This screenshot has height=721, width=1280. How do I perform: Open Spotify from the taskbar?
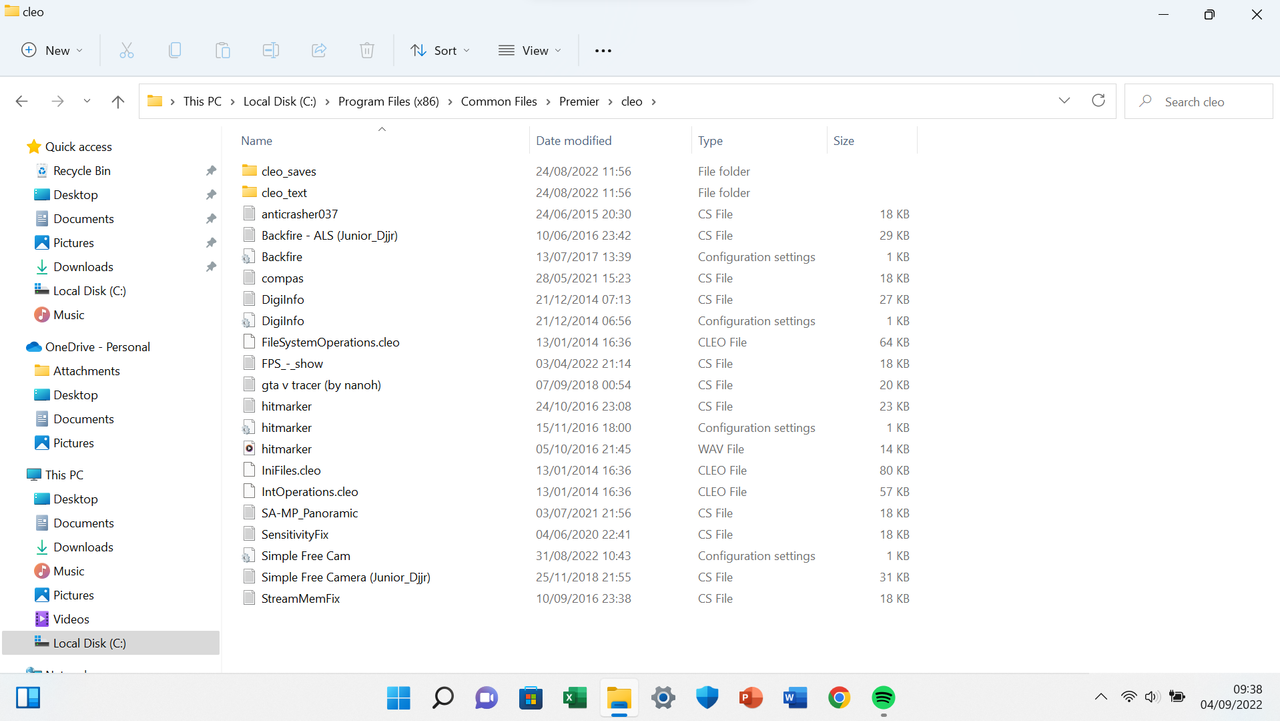pos(883,697)
